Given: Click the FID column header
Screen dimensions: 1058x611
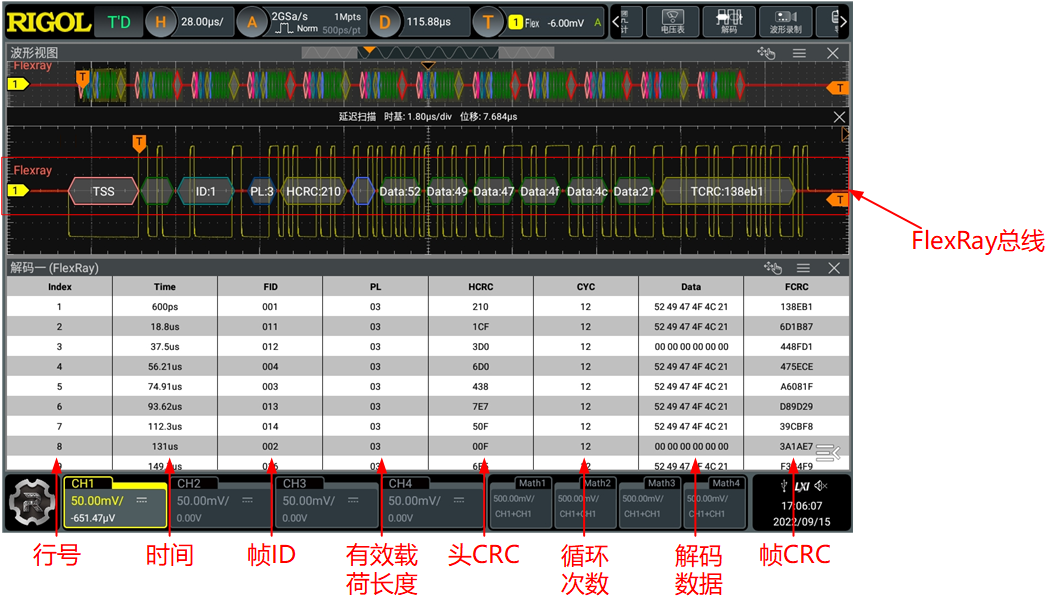Looking at the screenshot, I should pyautogui.click(x=270, y=287).
